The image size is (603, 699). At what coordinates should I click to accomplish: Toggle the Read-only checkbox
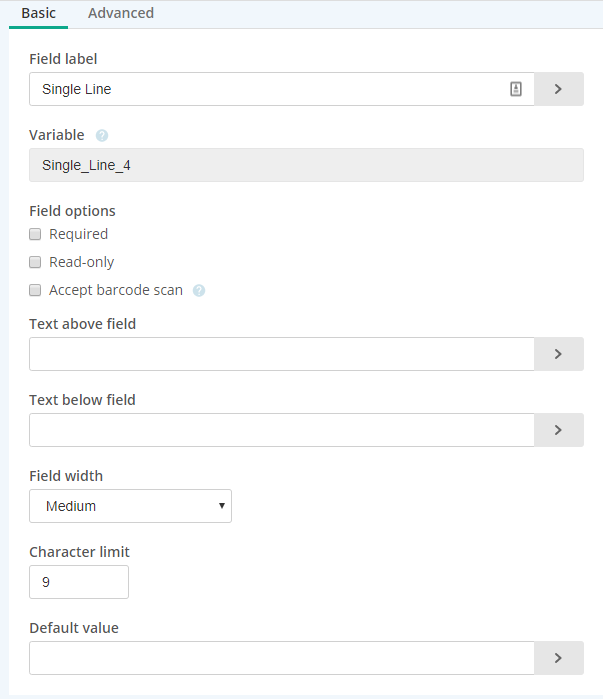[x=35, y=262]
